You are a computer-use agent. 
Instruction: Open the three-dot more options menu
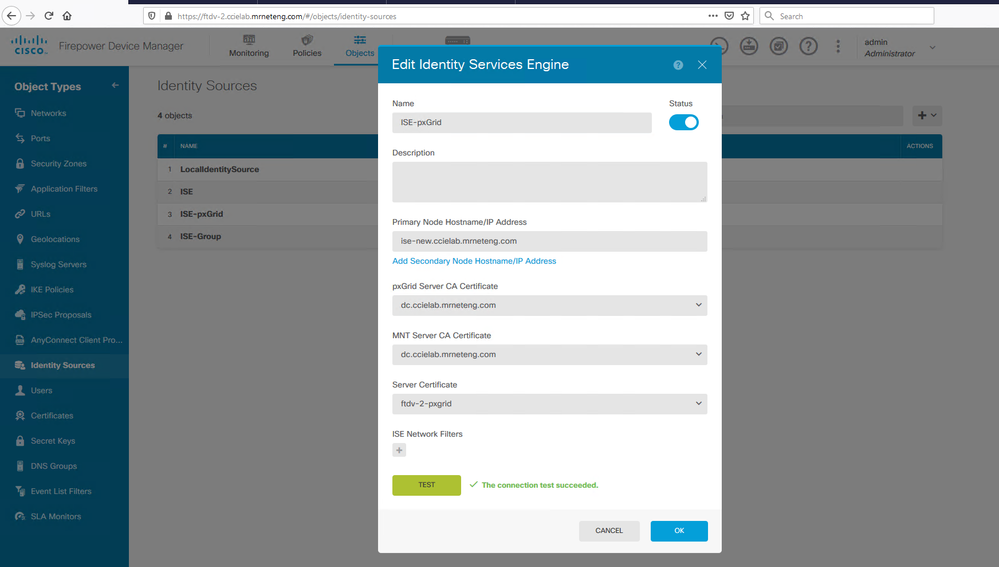[838, 46]
